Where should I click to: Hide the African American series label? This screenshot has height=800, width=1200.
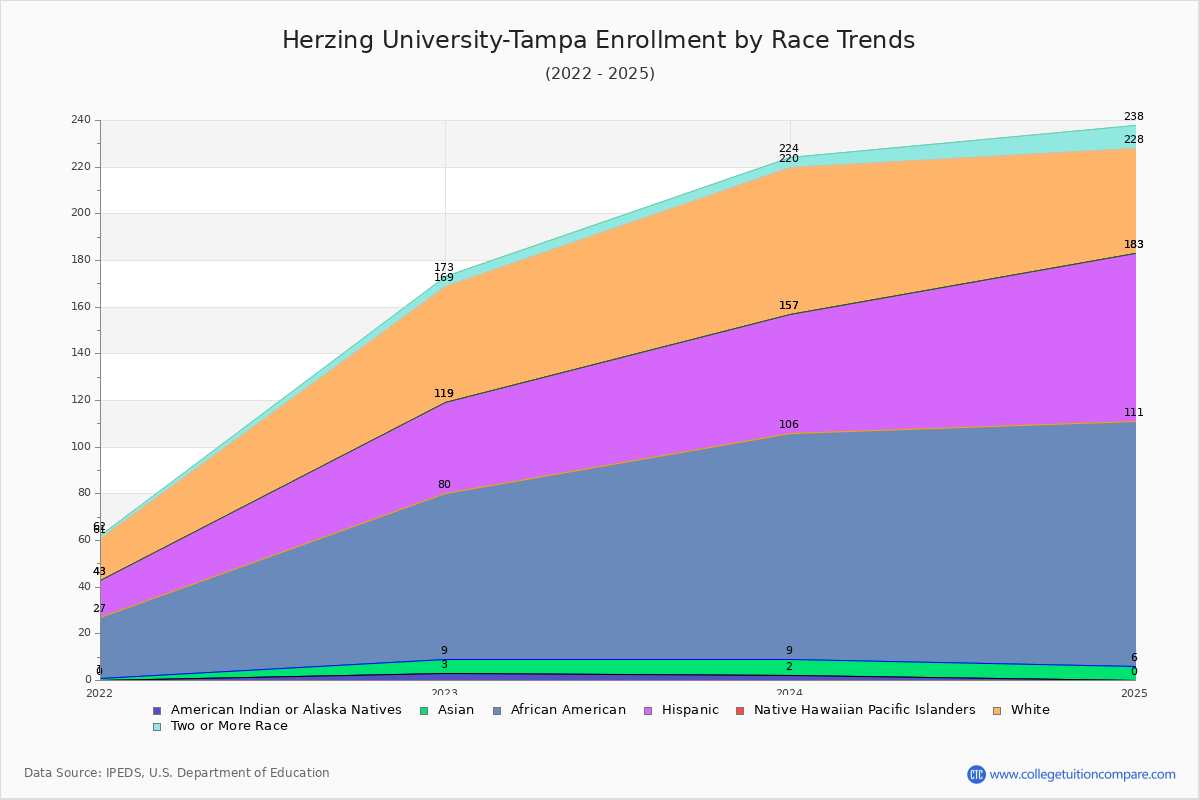pos(568,710)
